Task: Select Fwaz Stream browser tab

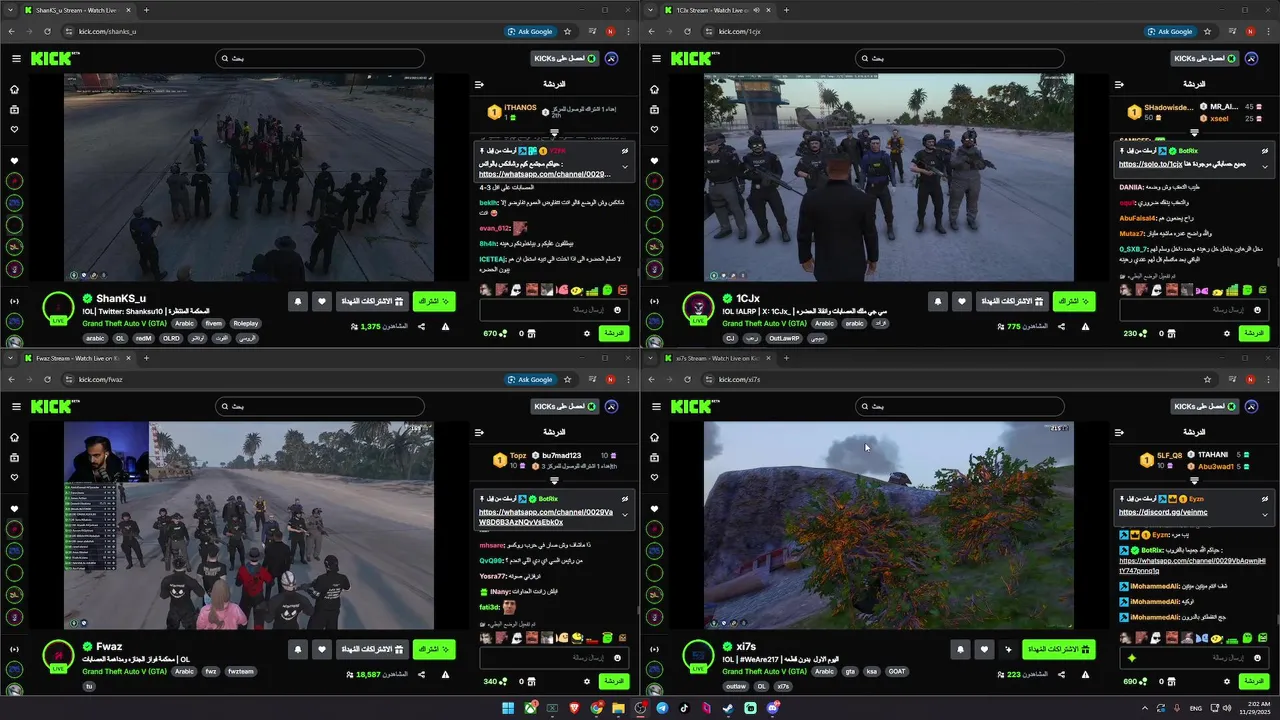Action: tap(77, 358)
